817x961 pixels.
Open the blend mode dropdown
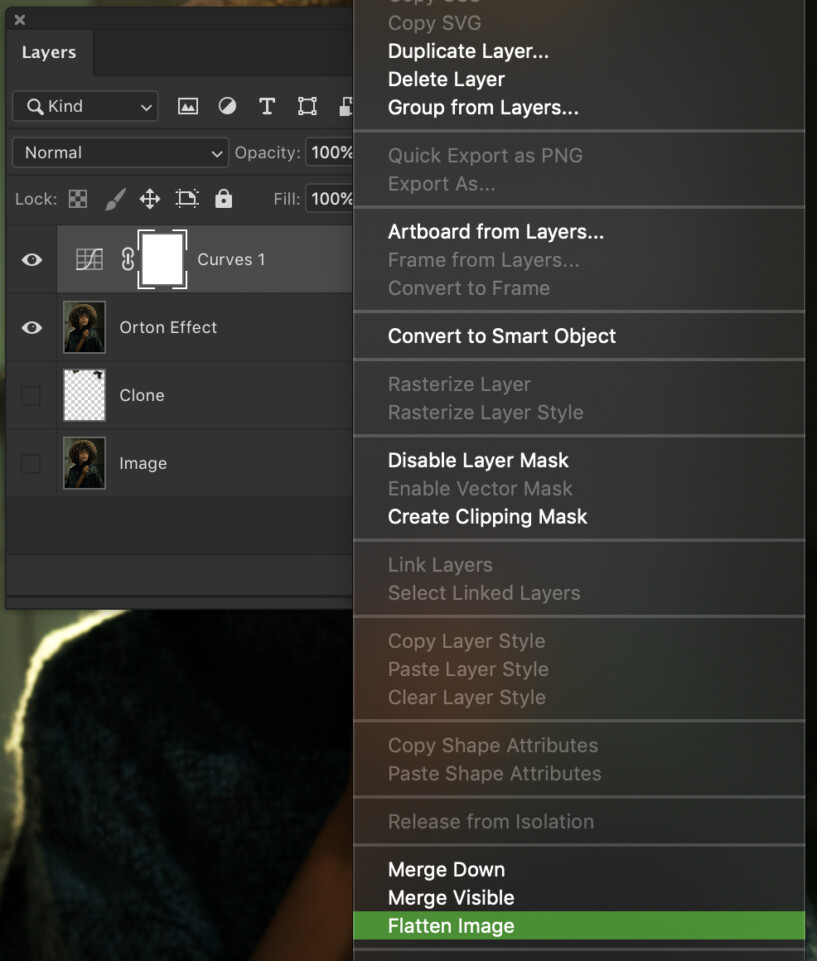pos(119,153)
